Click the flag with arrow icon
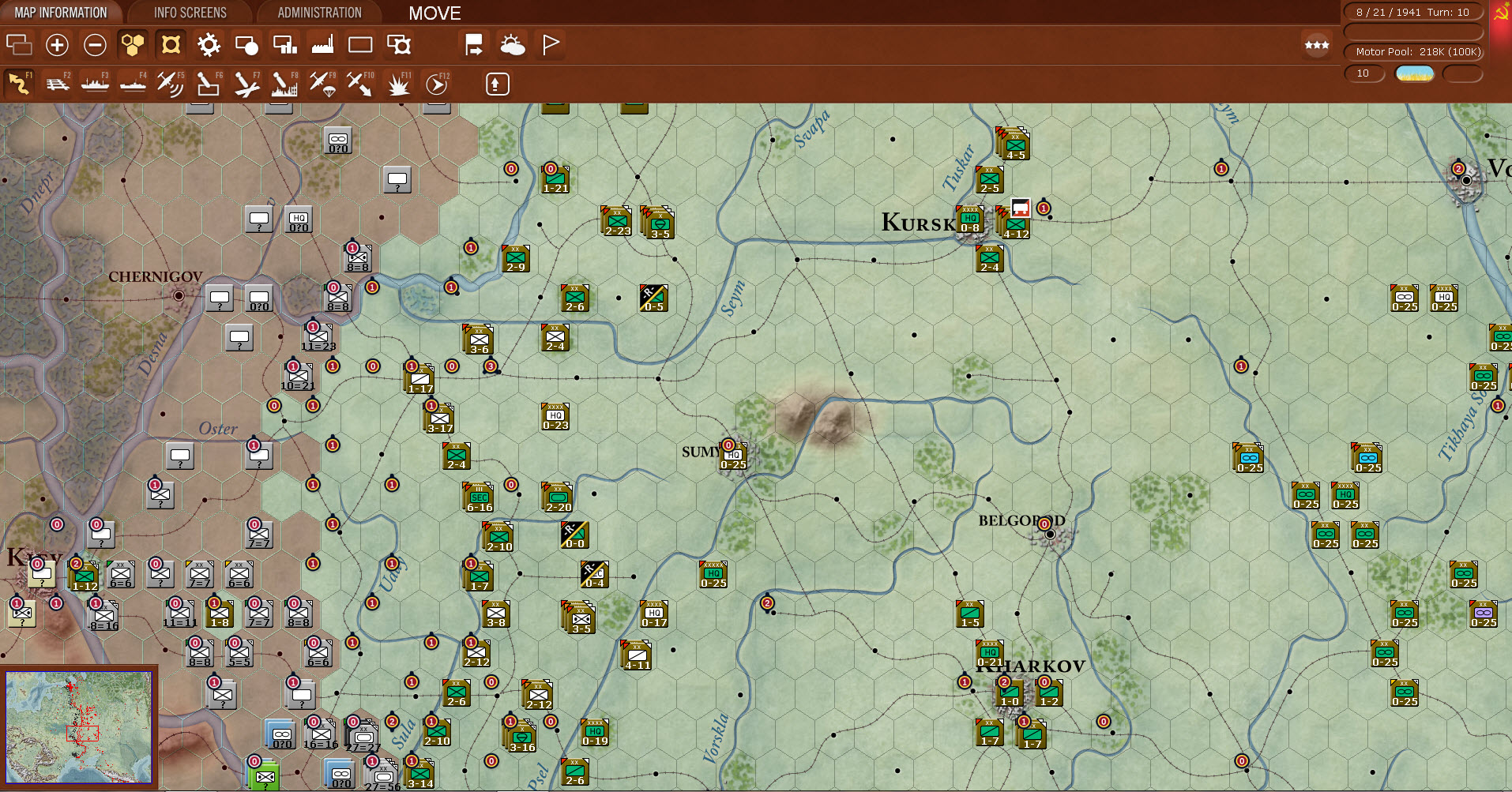 tap(474, 45)
